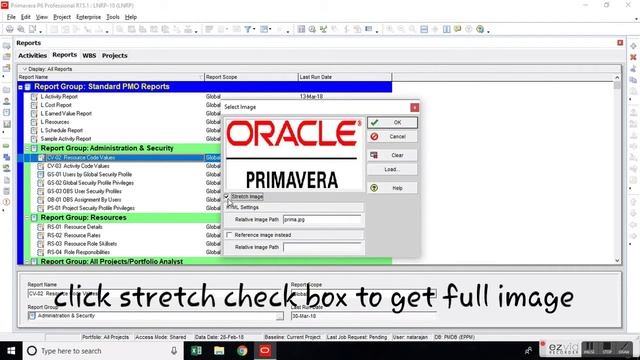The image size is (640, 360).
Task: Click the reports list scroll down arrow
Action: (617, 260)
